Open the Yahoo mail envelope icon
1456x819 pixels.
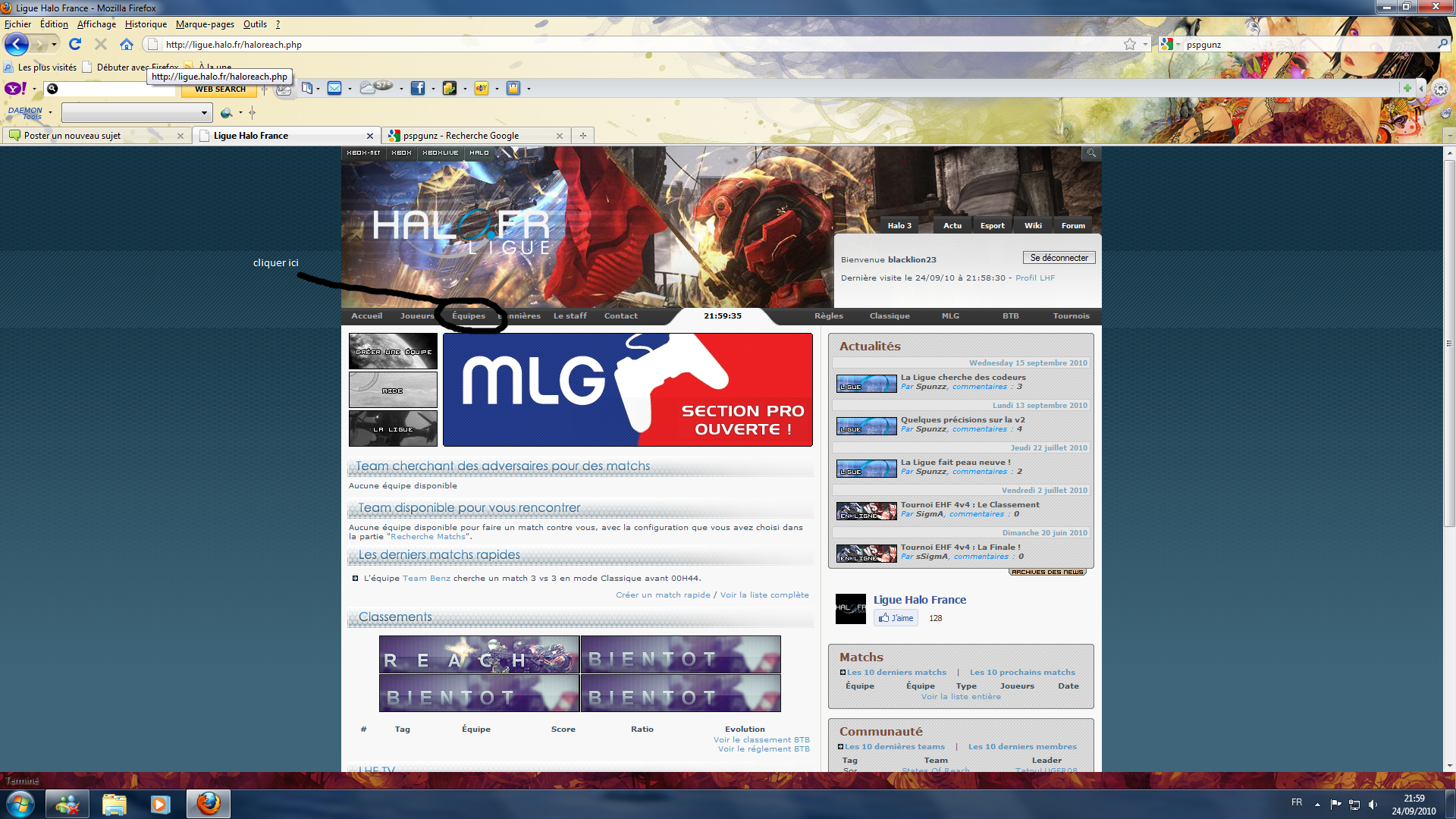click(x=334, y=89)
